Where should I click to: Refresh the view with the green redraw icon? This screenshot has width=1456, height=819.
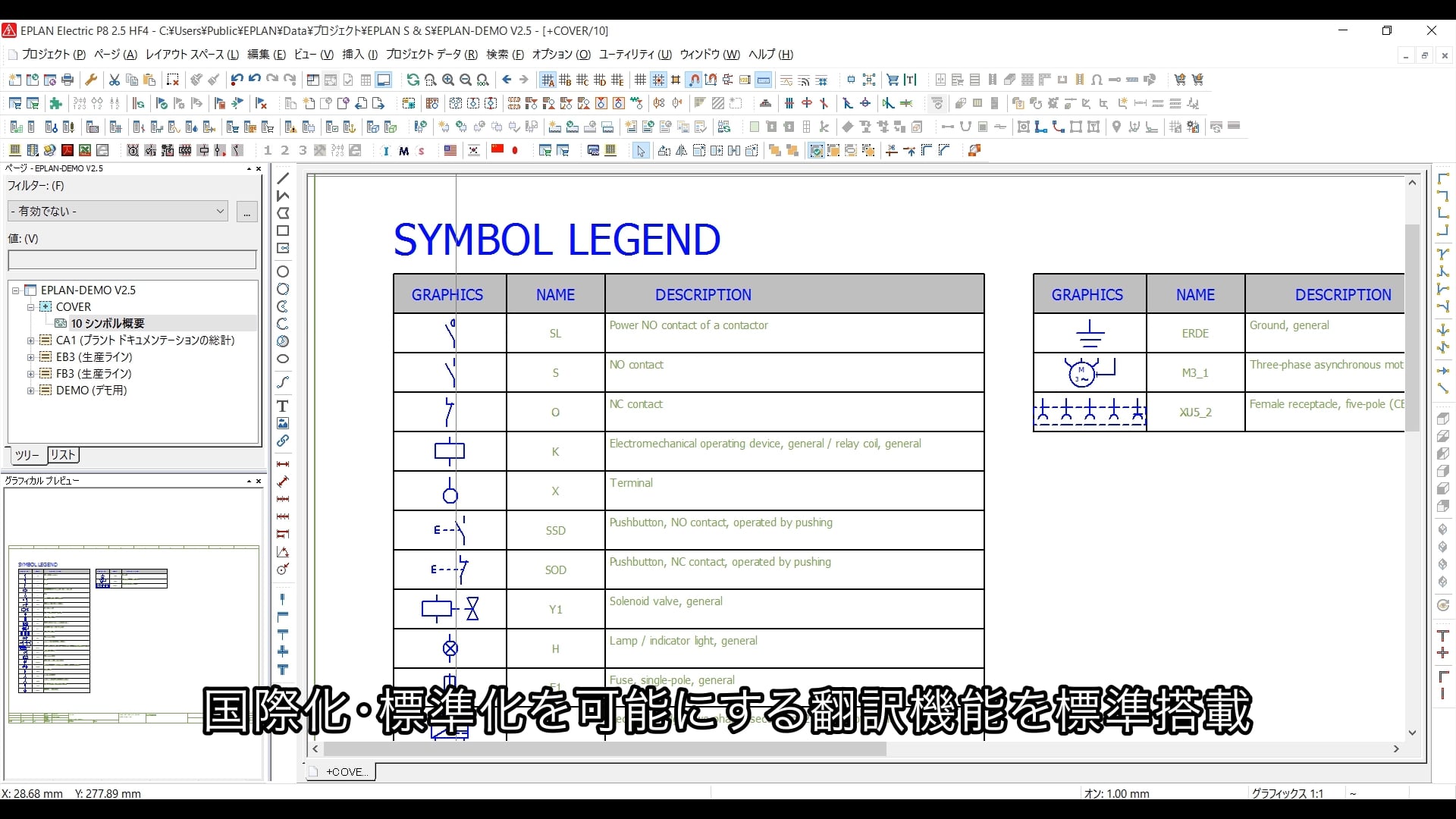[x=413, y=80]
